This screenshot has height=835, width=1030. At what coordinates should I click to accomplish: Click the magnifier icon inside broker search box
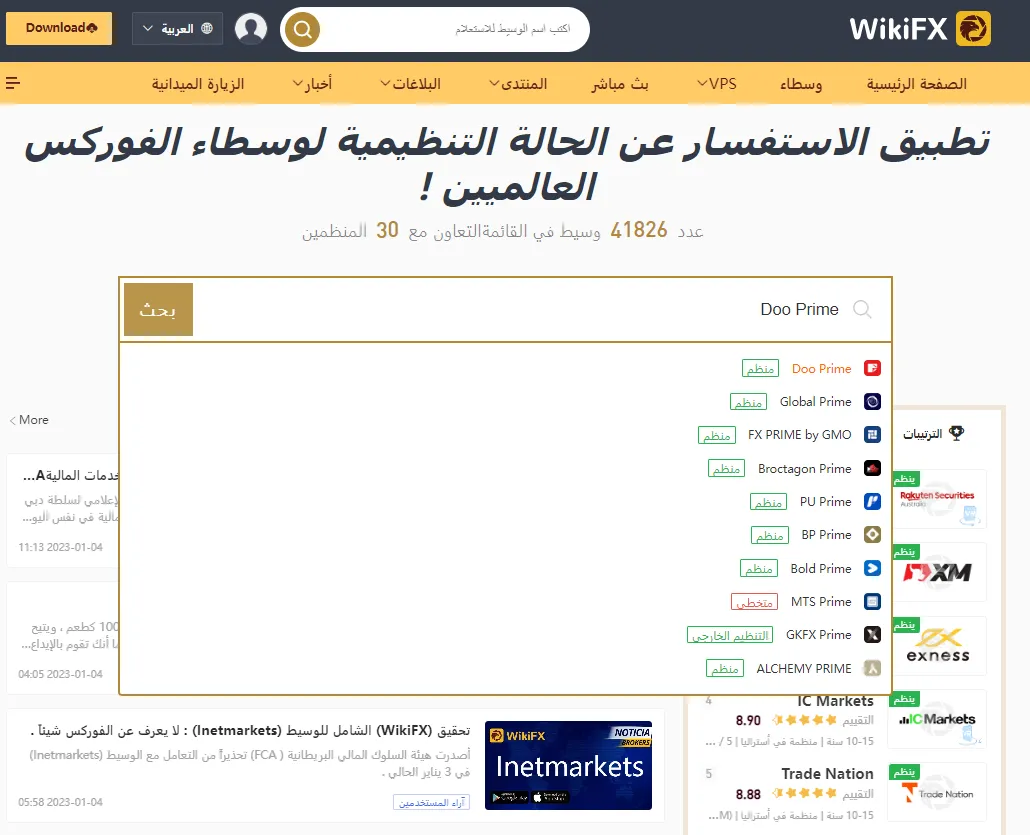tap(862, 309)
